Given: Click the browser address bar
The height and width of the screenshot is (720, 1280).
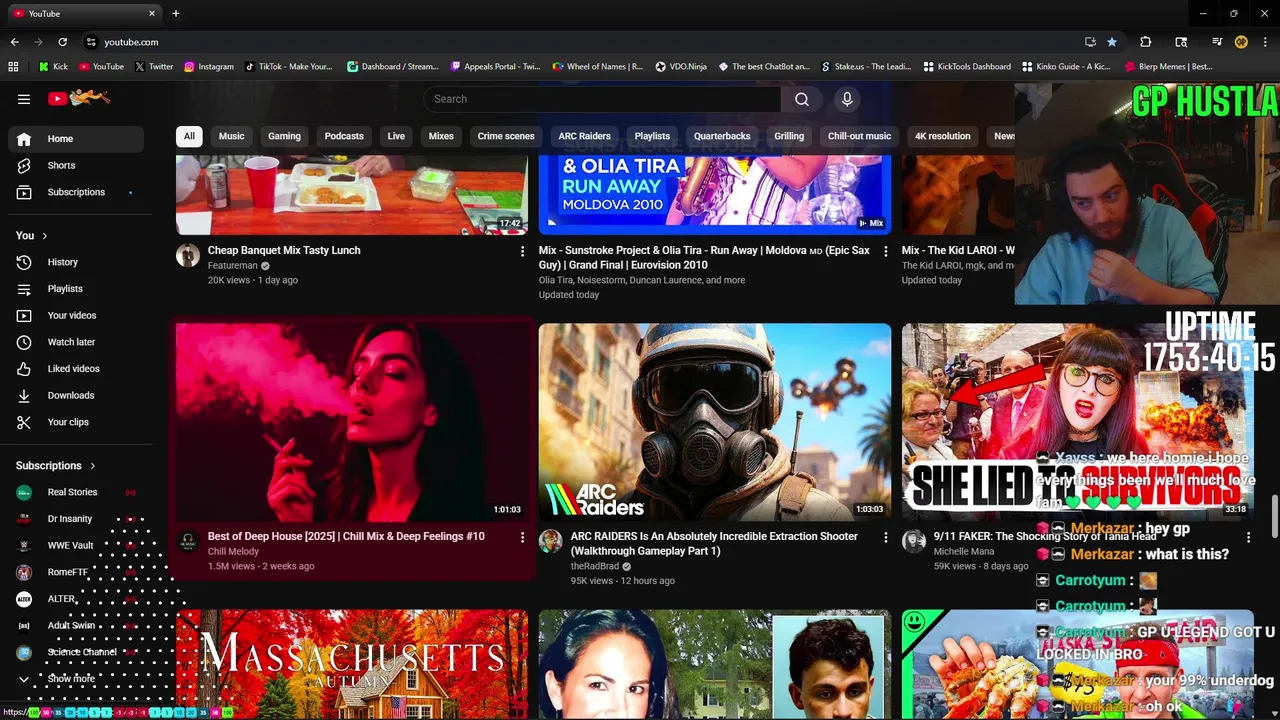Looking at the screenshot, I should [x=580, y=42].
